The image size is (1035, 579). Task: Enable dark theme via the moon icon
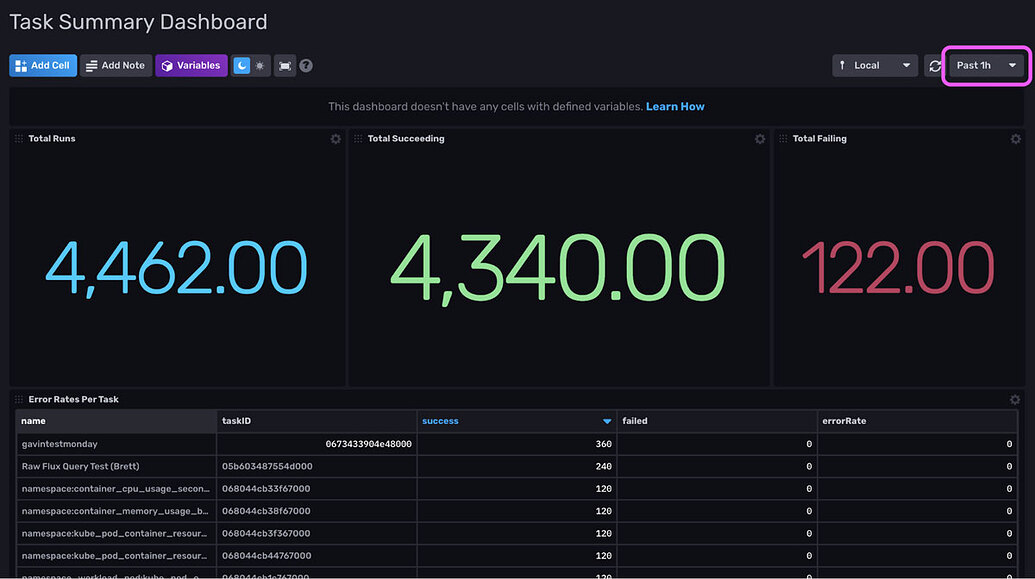(242, 65)
